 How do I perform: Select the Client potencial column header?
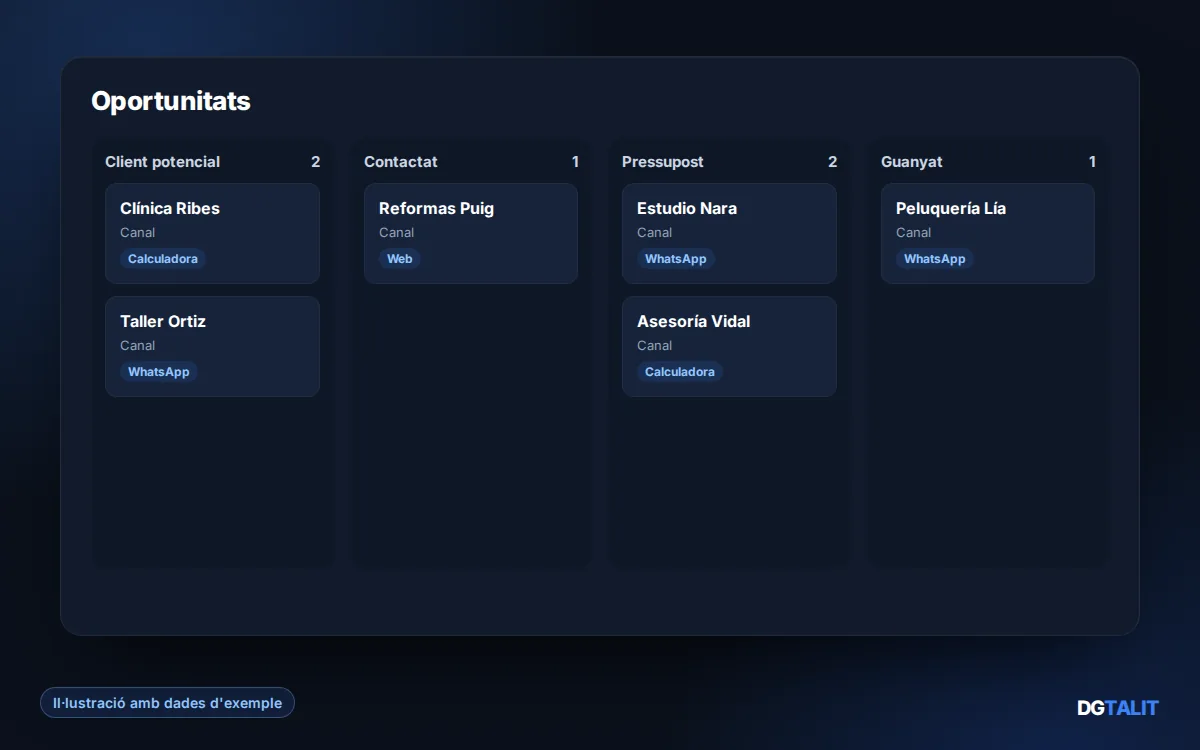pos(163,162)
